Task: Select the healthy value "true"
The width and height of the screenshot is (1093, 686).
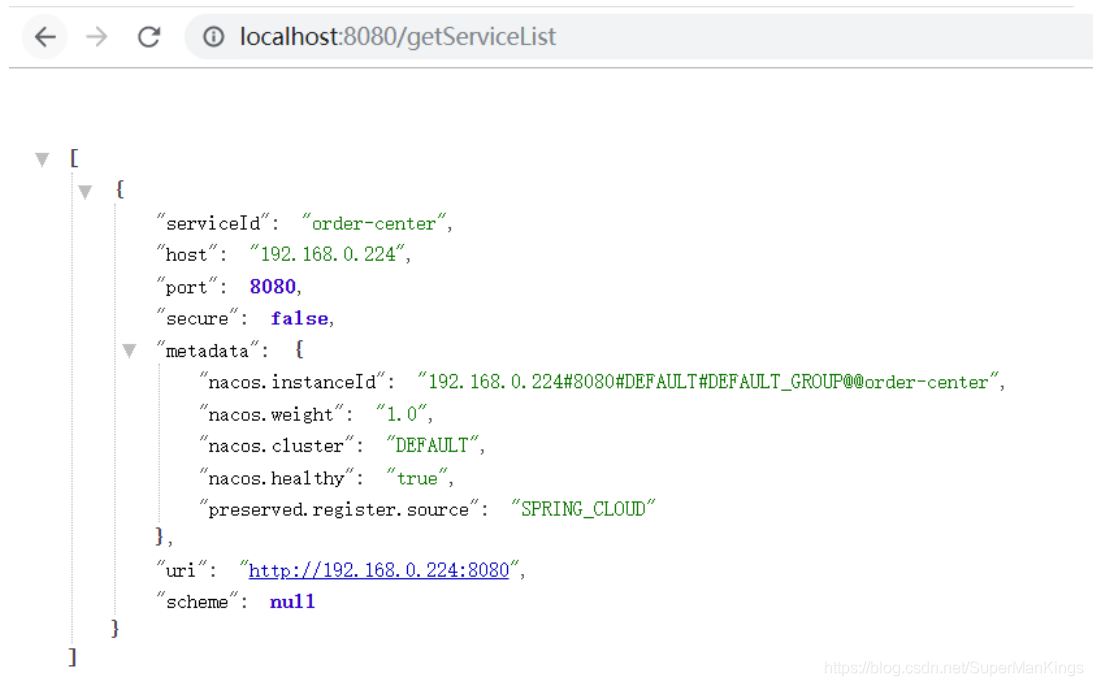Action: 417,478
